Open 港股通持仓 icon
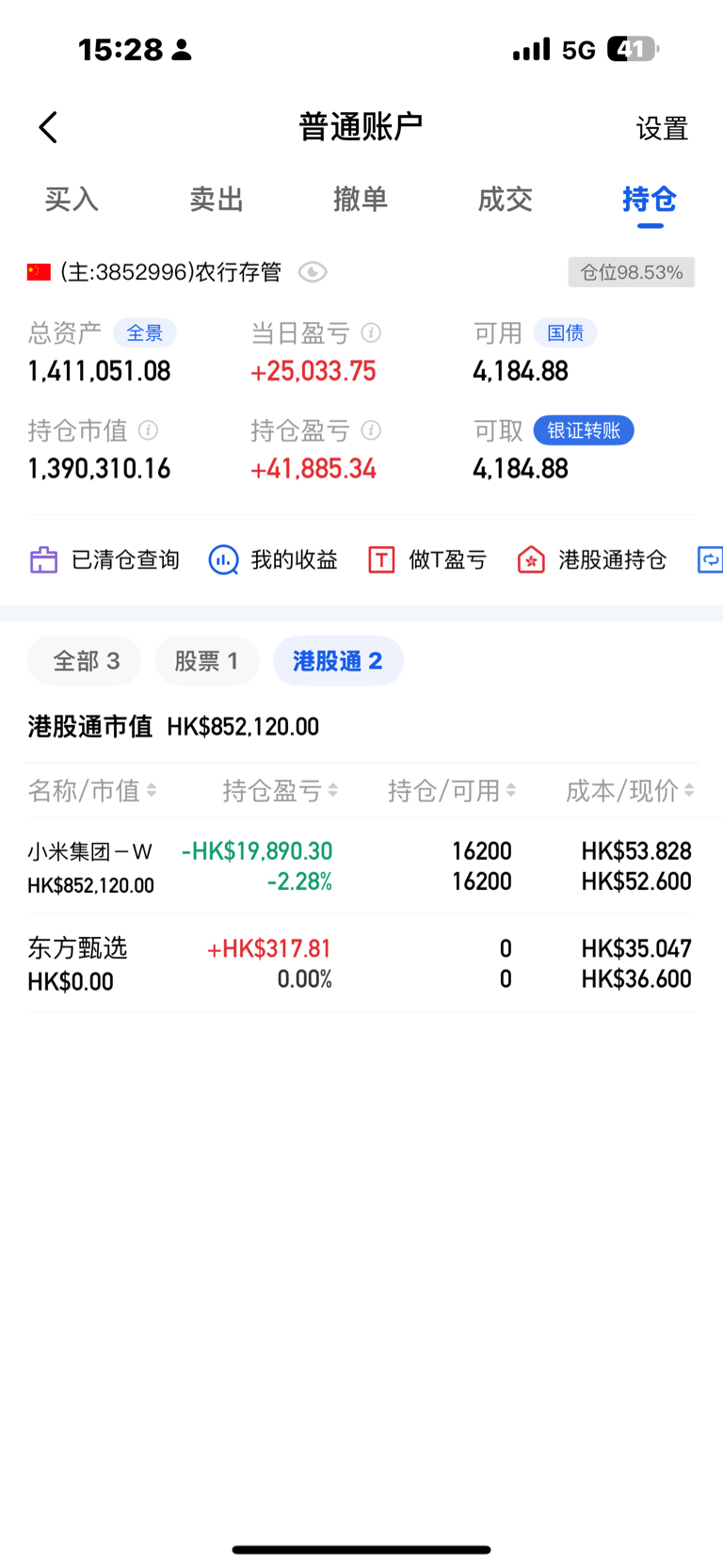This screenshot has width=723, height=1568. click(x=531, y=559)
